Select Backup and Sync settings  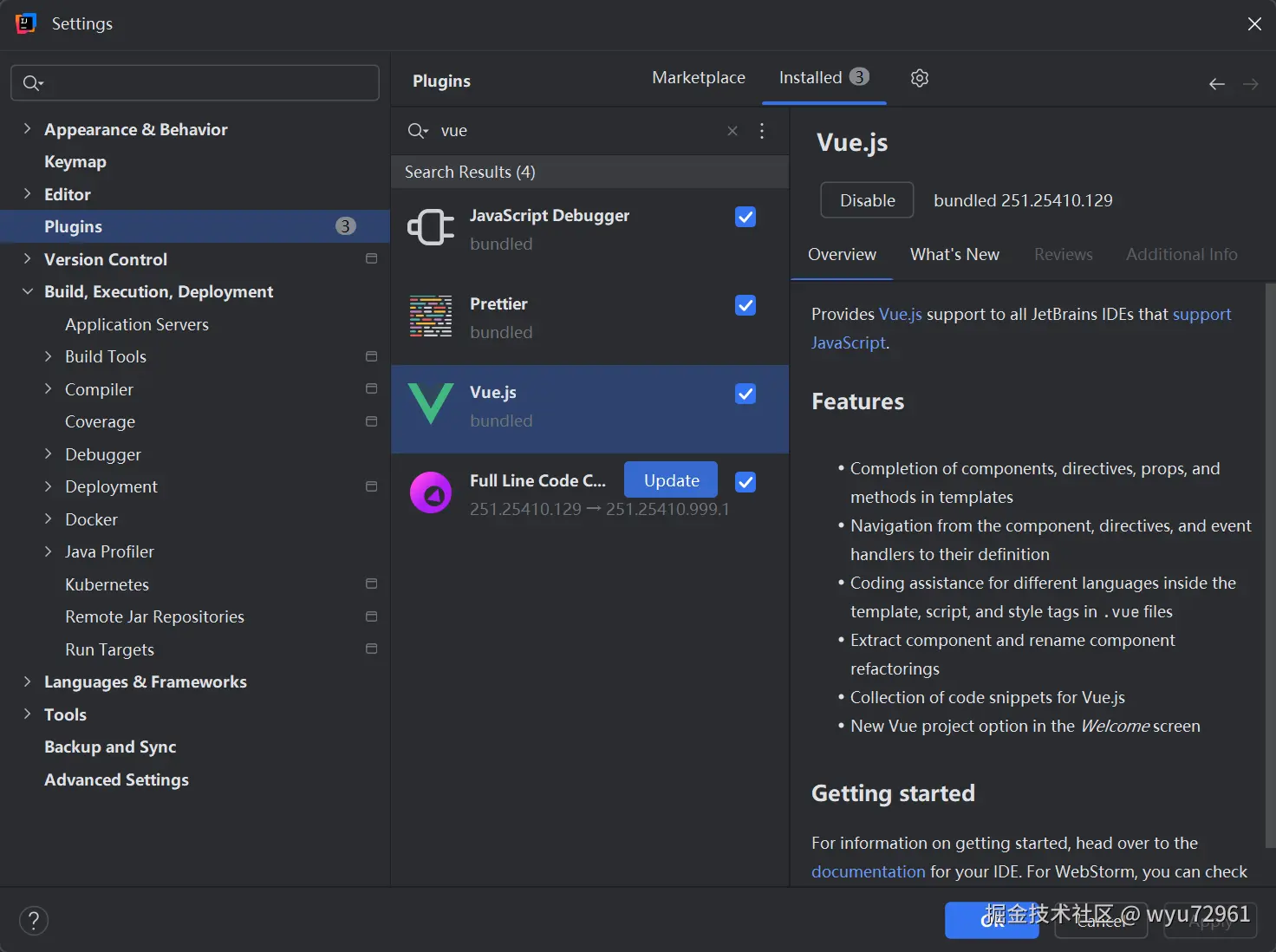pyautogui.click(x=110, y=747)
